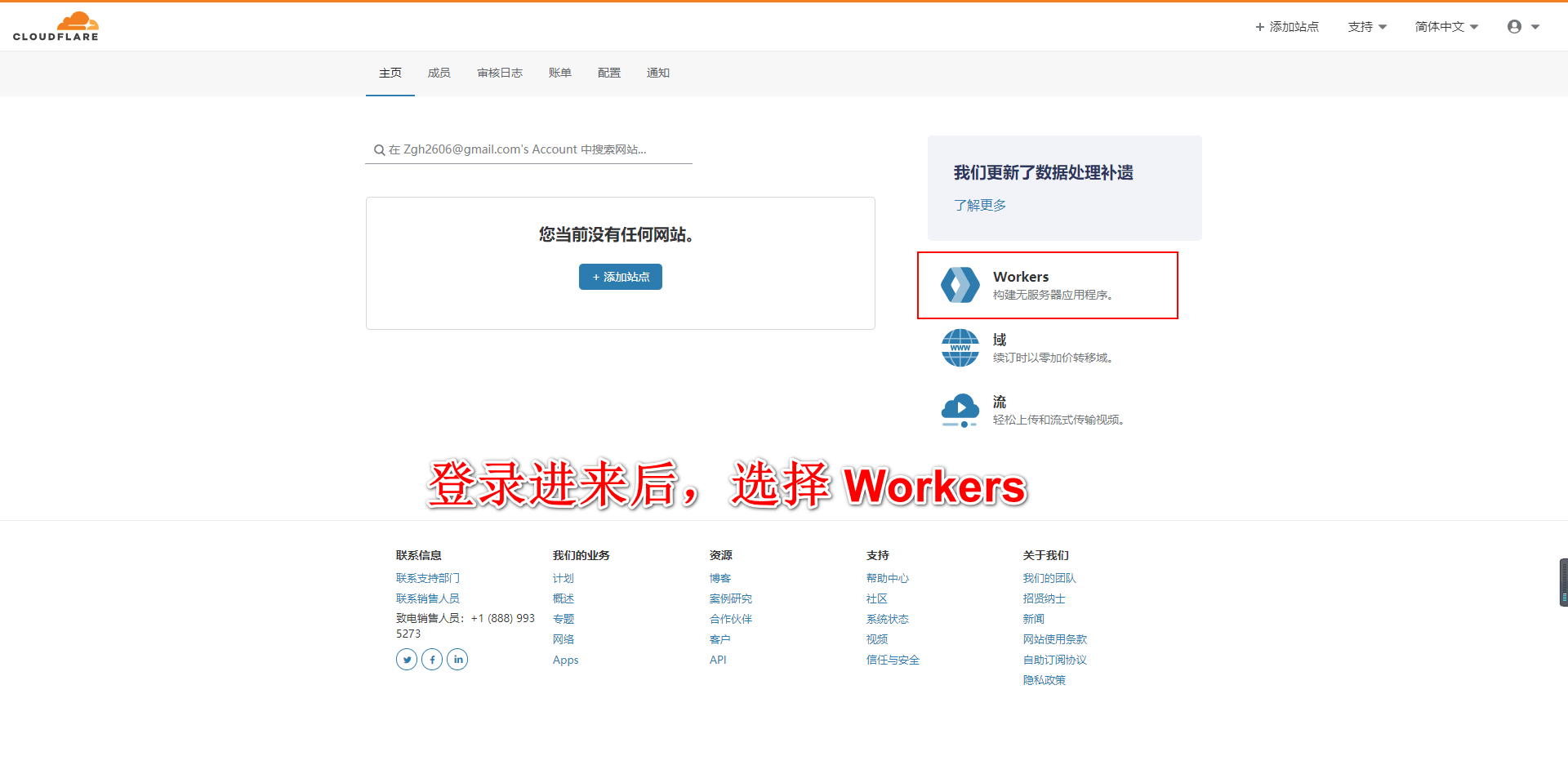Click the blue + 添加站点 button
Viewport: 1568px width, 765px height.
621,277
